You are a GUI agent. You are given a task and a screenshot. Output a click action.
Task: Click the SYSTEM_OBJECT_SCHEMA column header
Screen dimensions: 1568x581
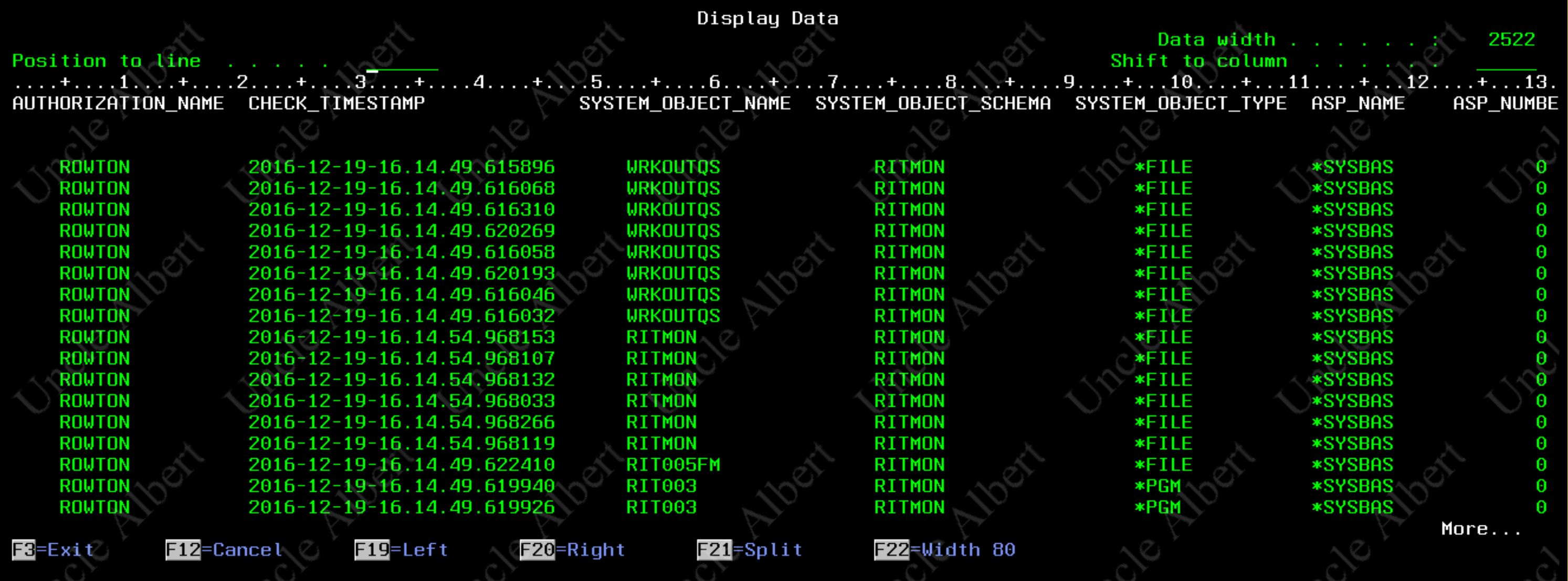tap(932, 103)
